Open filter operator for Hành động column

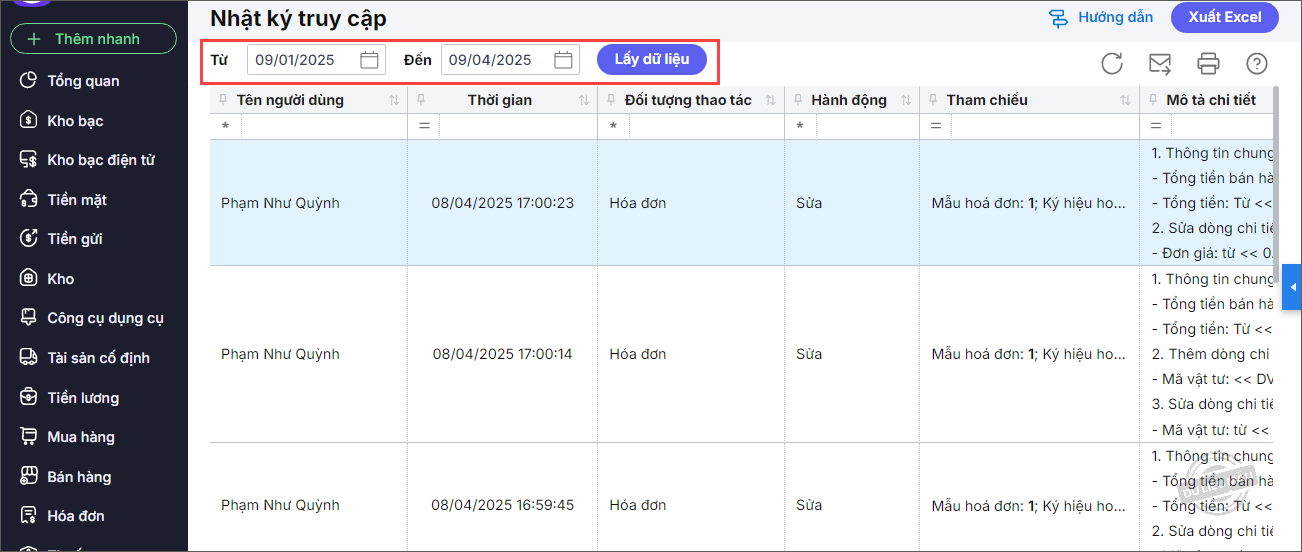click(800, 127)
